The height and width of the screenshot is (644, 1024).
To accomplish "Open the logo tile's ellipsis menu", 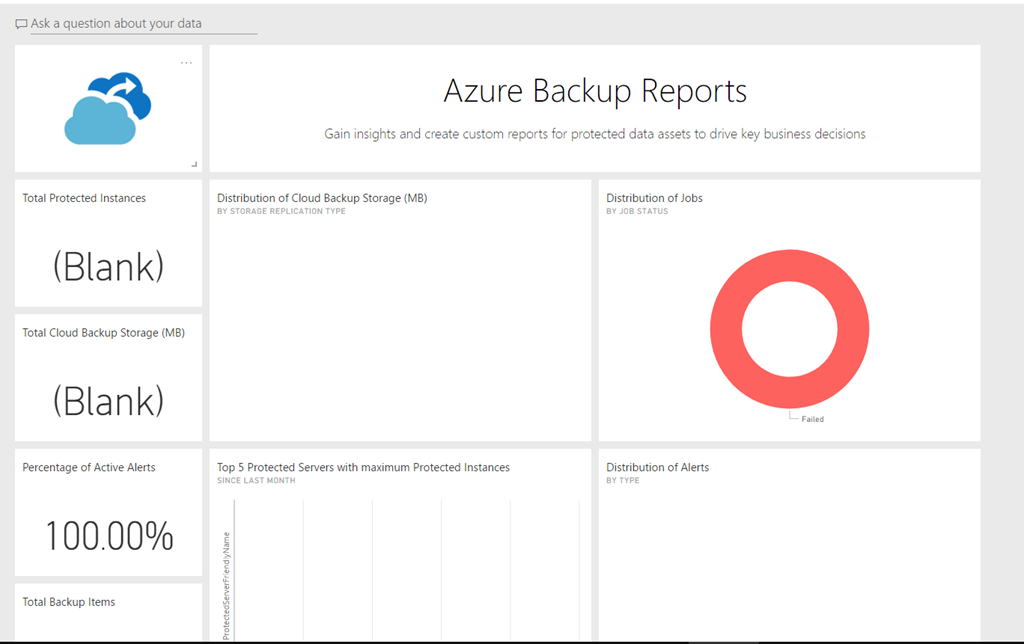I will tap(186, 63).
